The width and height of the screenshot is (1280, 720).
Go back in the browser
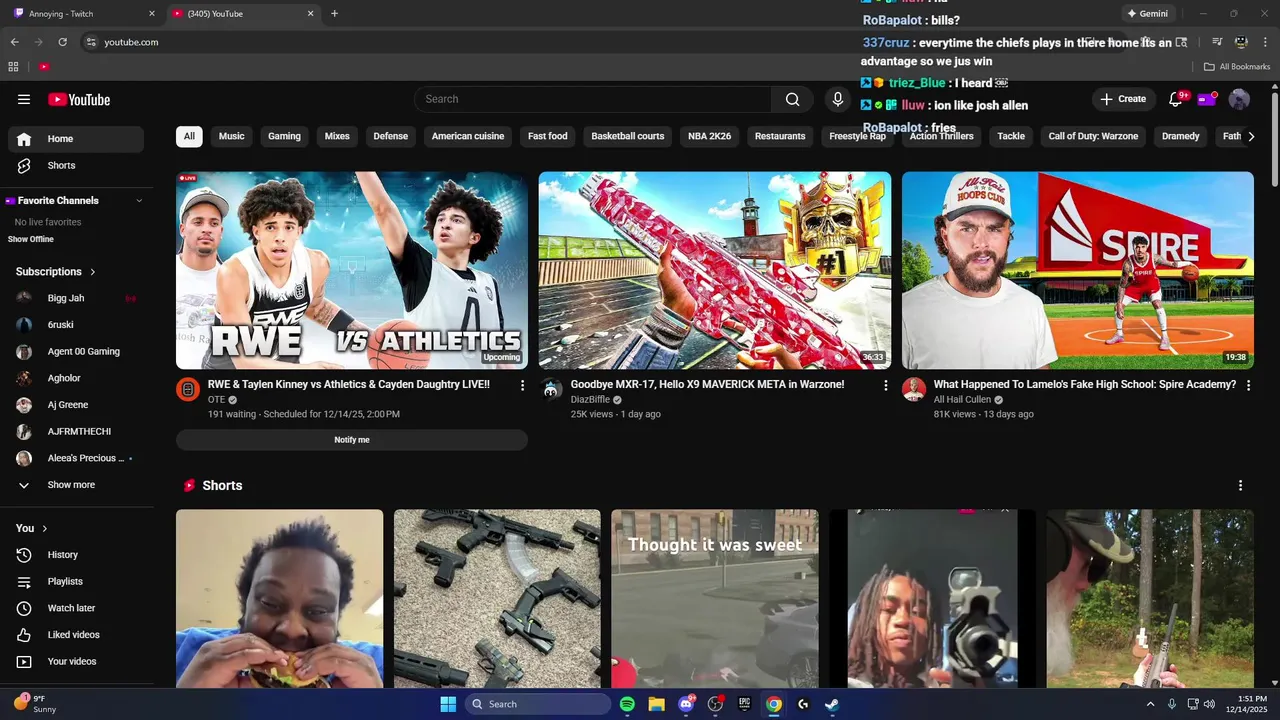click(x=14, y=42)
